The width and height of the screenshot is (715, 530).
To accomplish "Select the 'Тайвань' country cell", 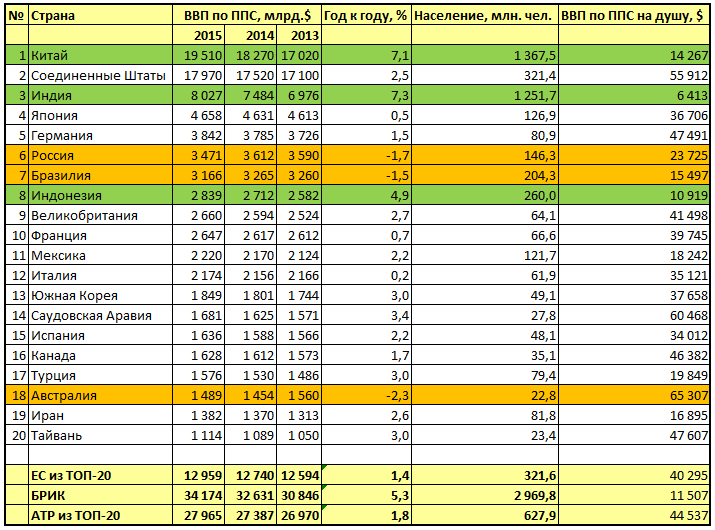I will click(100, 435).
